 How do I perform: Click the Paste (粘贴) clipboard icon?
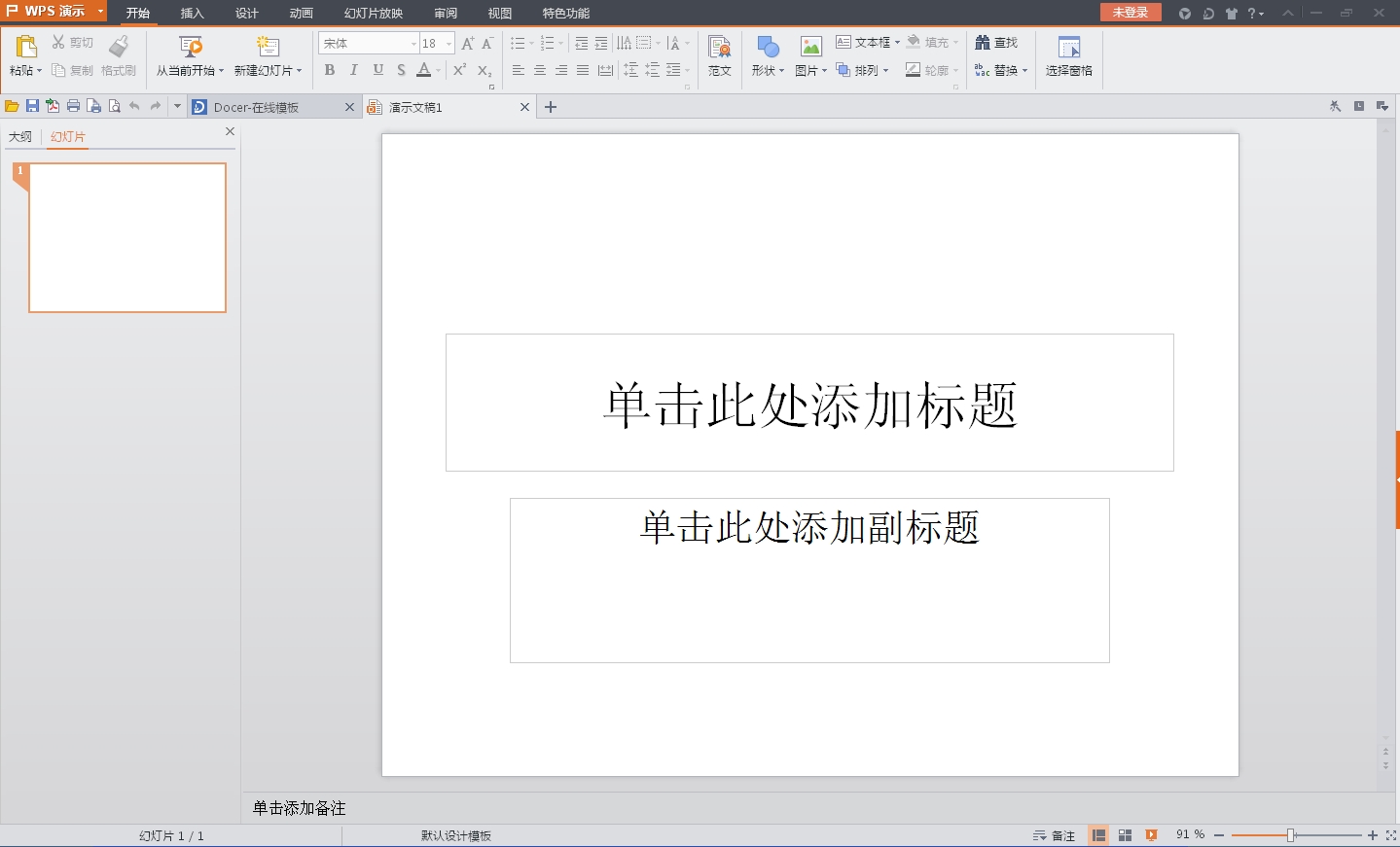[x=26, y=46]
